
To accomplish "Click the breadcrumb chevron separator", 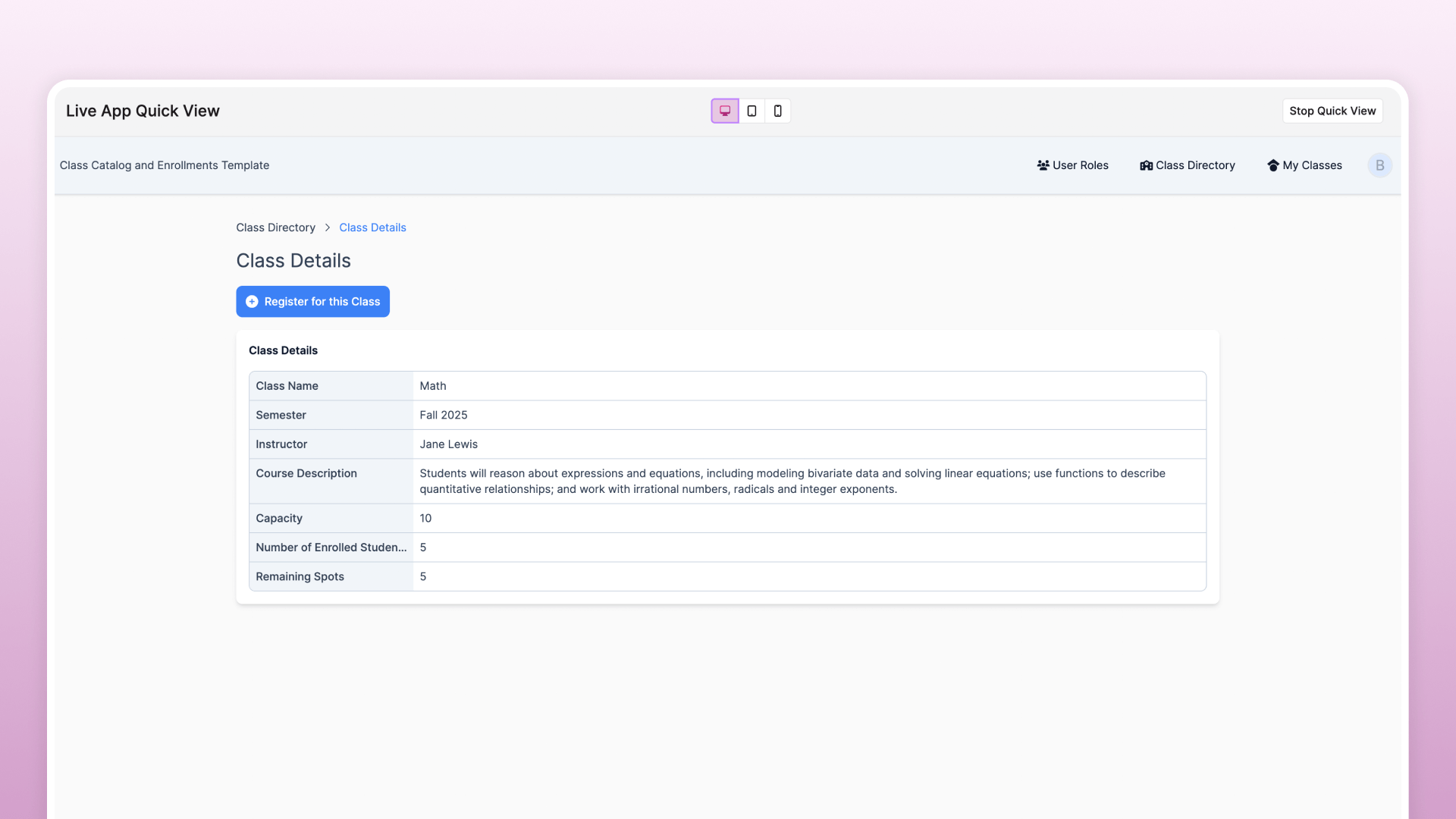I will (328, 227).
